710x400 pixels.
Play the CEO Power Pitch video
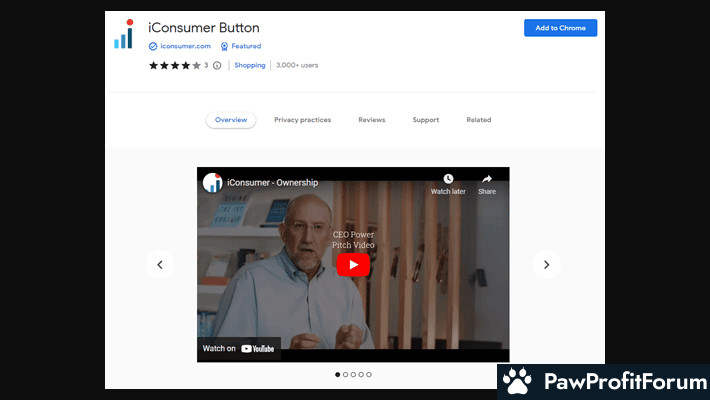pos(352,264)
